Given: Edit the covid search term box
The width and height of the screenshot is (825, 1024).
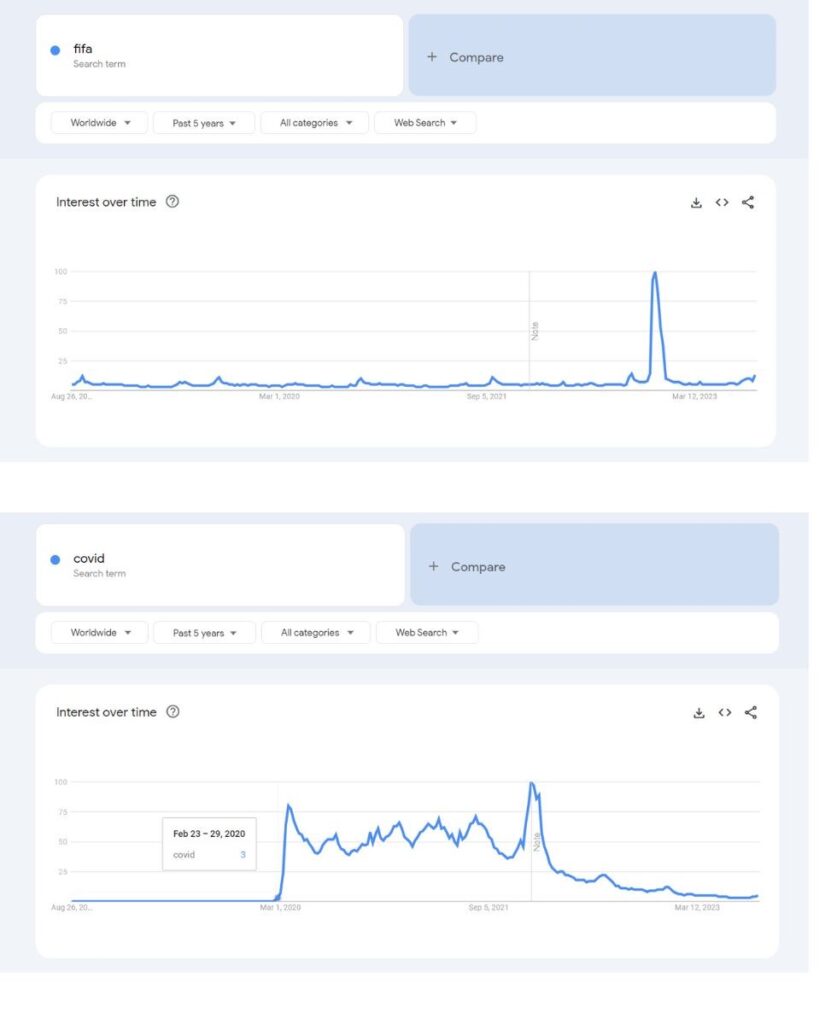Looking at the screenshot, I should click(x=219, y=566).
